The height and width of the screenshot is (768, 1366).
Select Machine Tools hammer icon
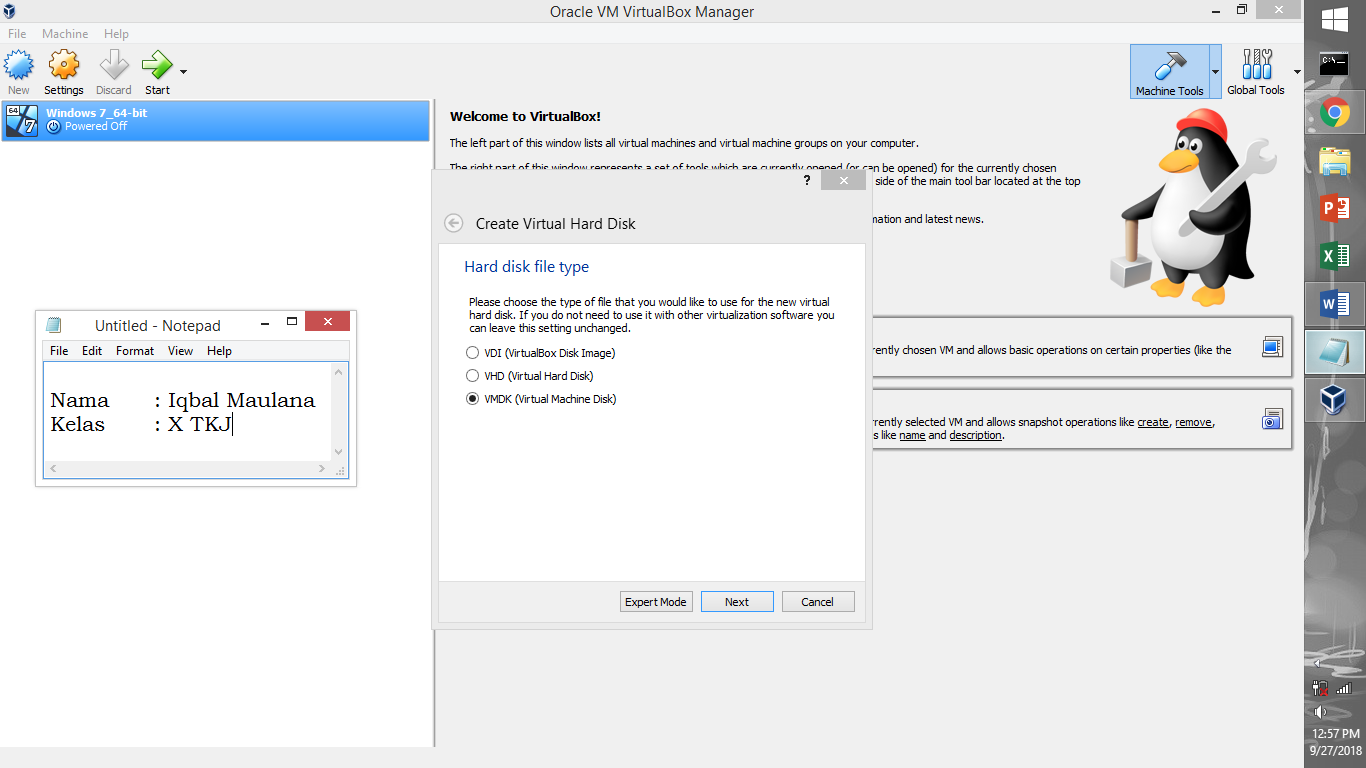(1169, 72)
